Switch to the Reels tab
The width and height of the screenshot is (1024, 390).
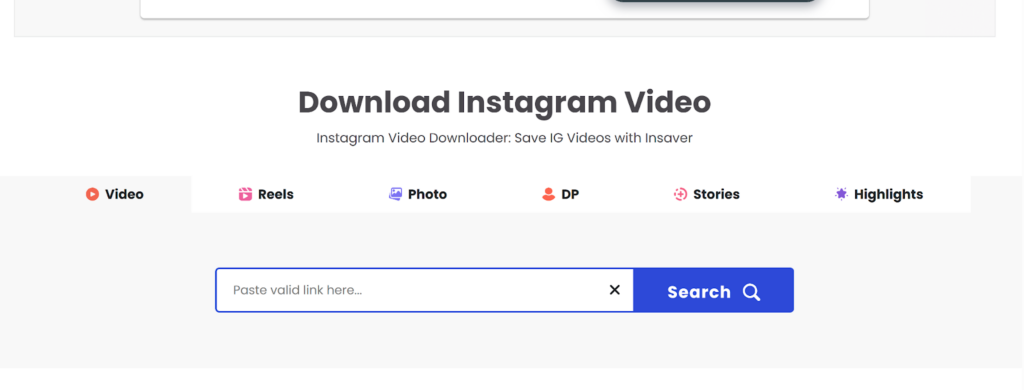click(266, 194)
